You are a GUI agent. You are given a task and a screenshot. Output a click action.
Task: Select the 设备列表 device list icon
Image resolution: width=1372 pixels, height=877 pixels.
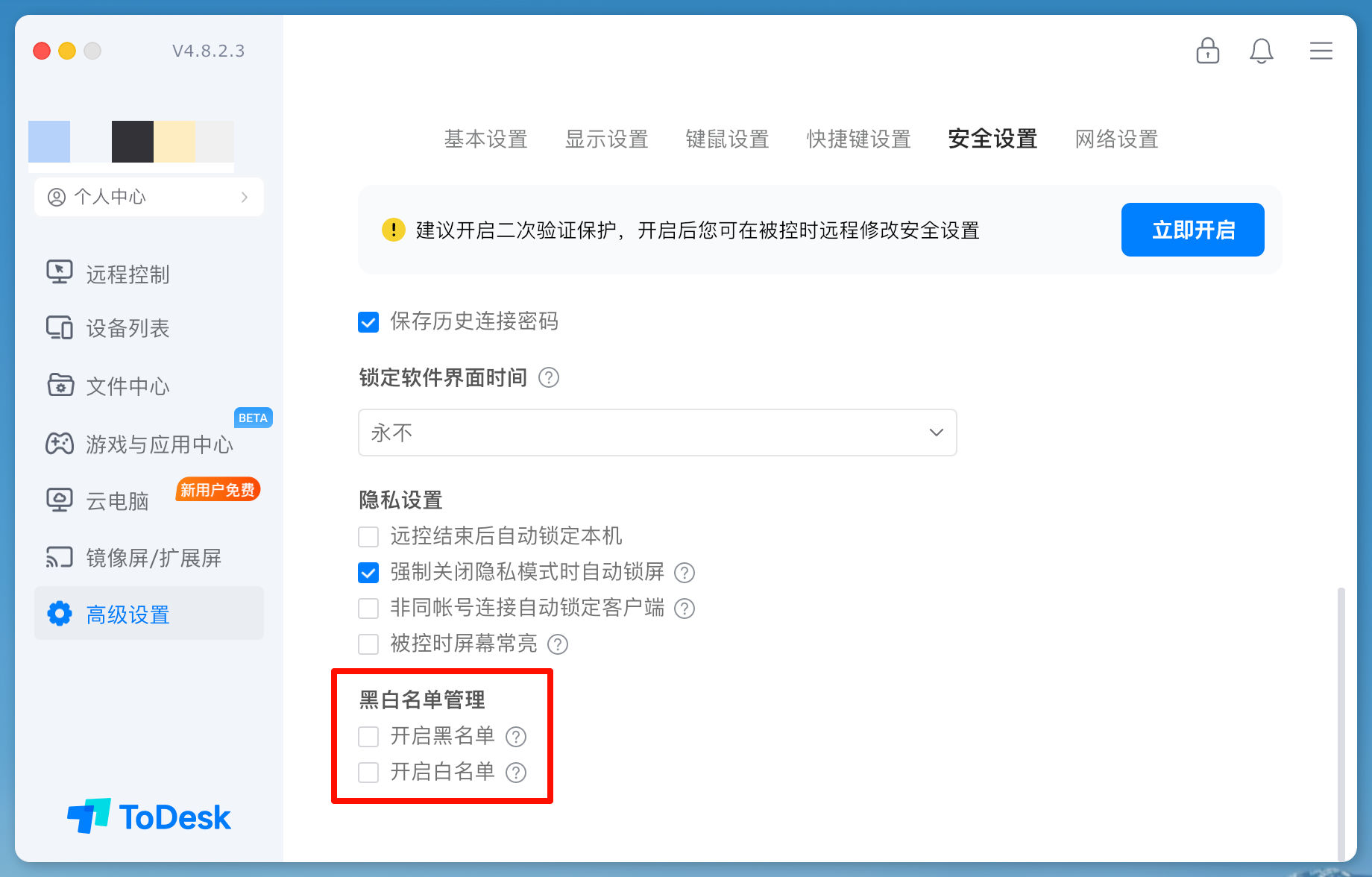(x=61, y=328)
